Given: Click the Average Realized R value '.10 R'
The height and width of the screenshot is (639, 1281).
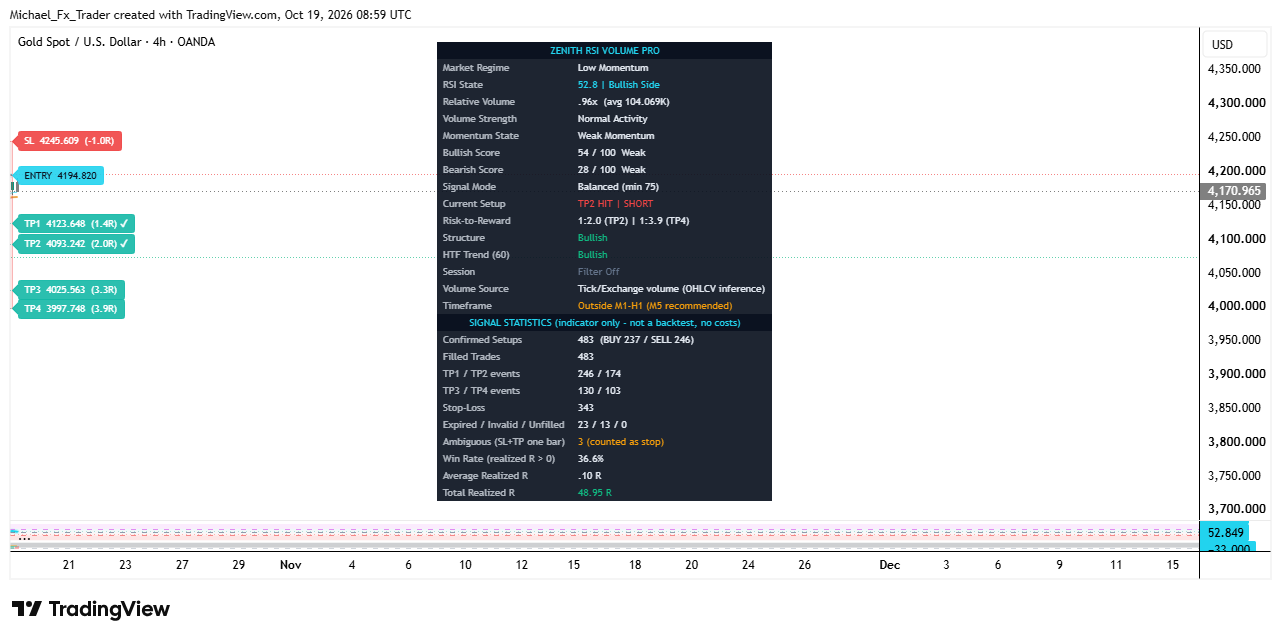Looking at the screenshot, I should (590, 476).
